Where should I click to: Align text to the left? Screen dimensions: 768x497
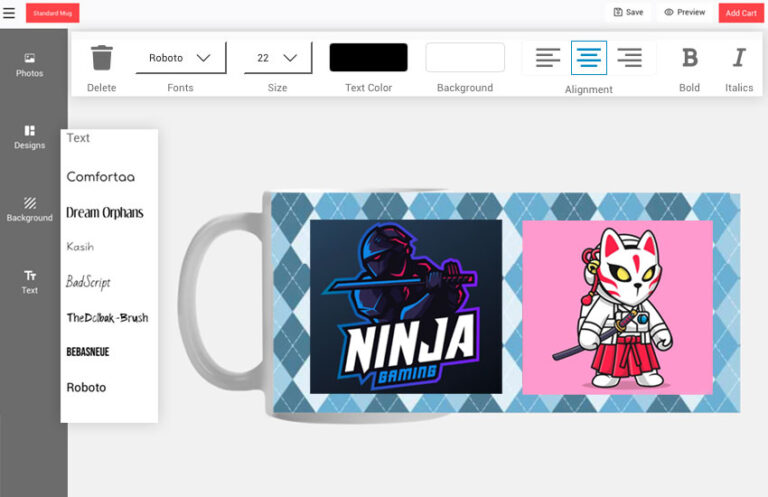click(548, 58)
